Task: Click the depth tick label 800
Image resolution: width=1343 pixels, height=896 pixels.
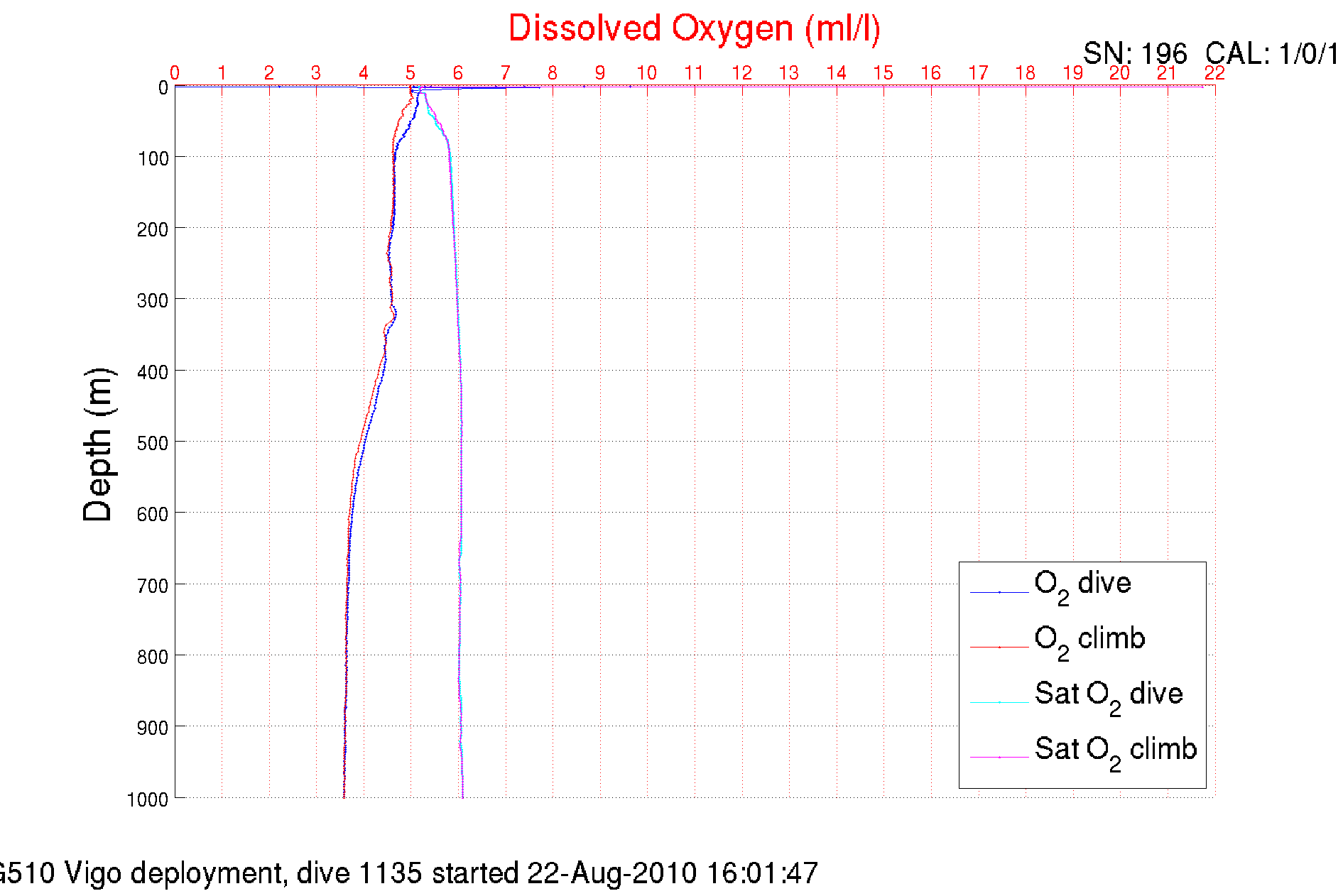Action: 153,657
